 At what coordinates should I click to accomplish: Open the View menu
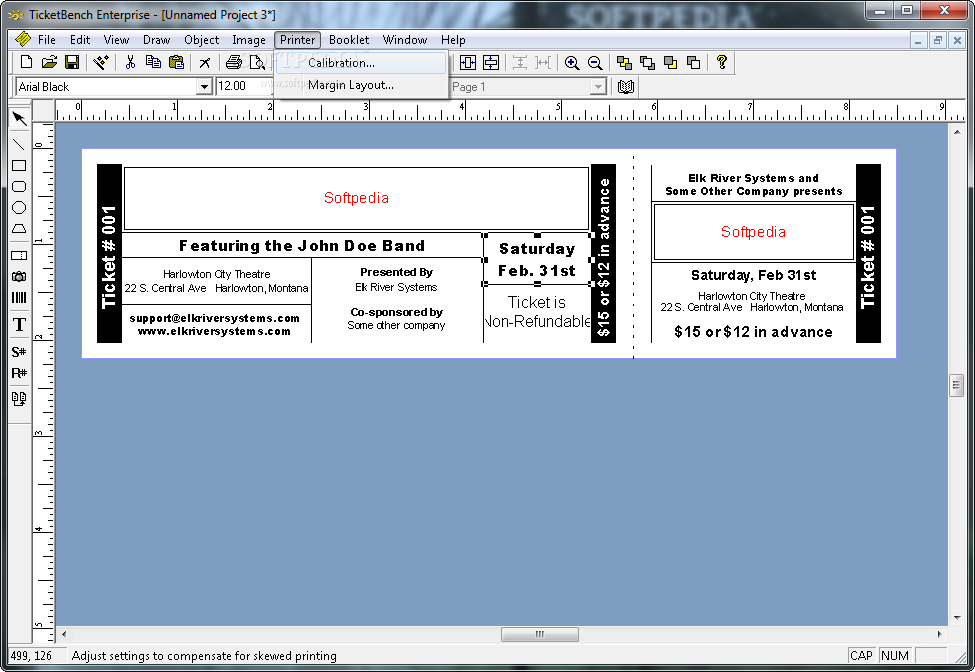(x=116, y=40)
